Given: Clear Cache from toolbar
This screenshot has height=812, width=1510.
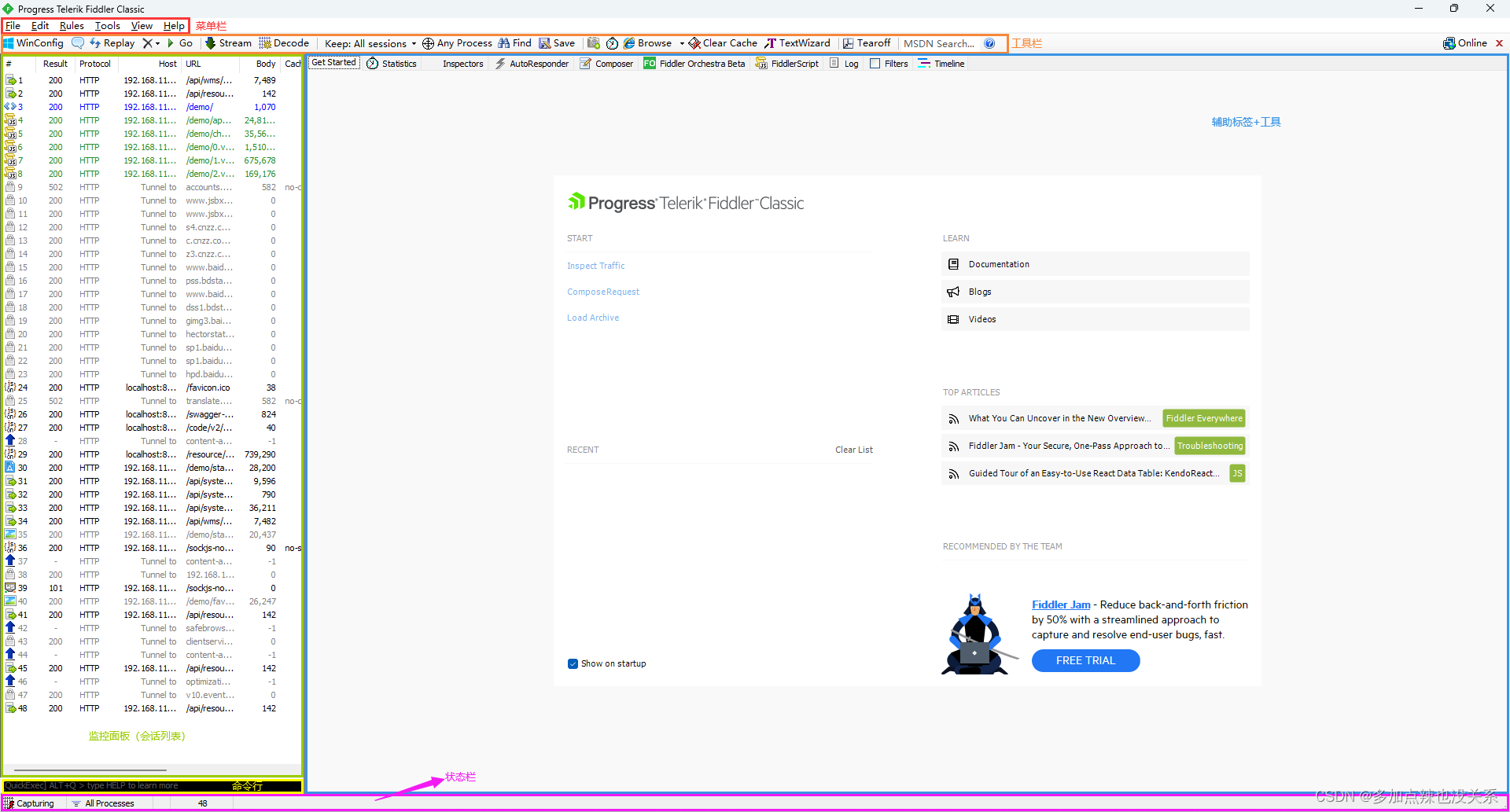Looking at the screenshot, I should [x=723, y=43].
